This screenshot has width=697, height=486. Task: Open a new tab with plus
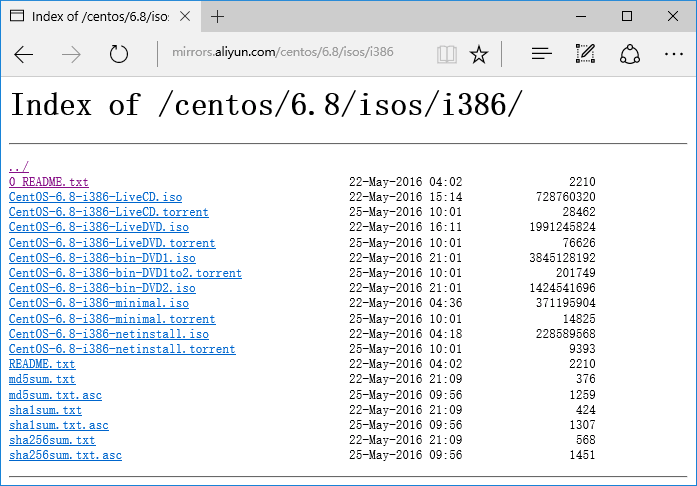(x=217, y=17)
